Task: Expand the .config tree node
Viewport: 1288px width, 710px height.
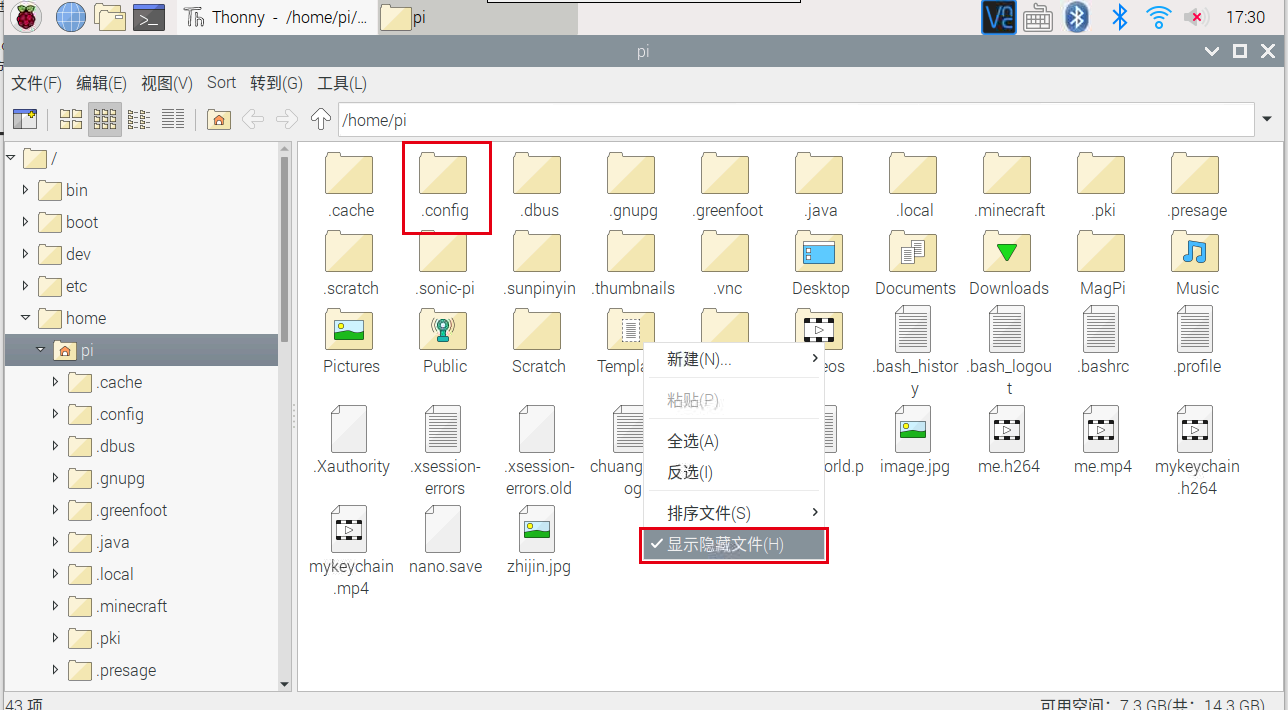Action: click(56, 414)
